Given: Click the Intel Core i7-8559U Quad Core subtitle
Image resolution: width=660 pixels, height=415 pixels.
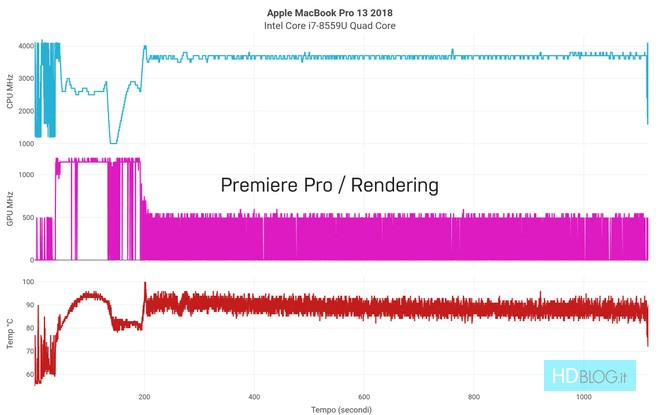Looking at the screenshot, I should click(x=329, y=25).
